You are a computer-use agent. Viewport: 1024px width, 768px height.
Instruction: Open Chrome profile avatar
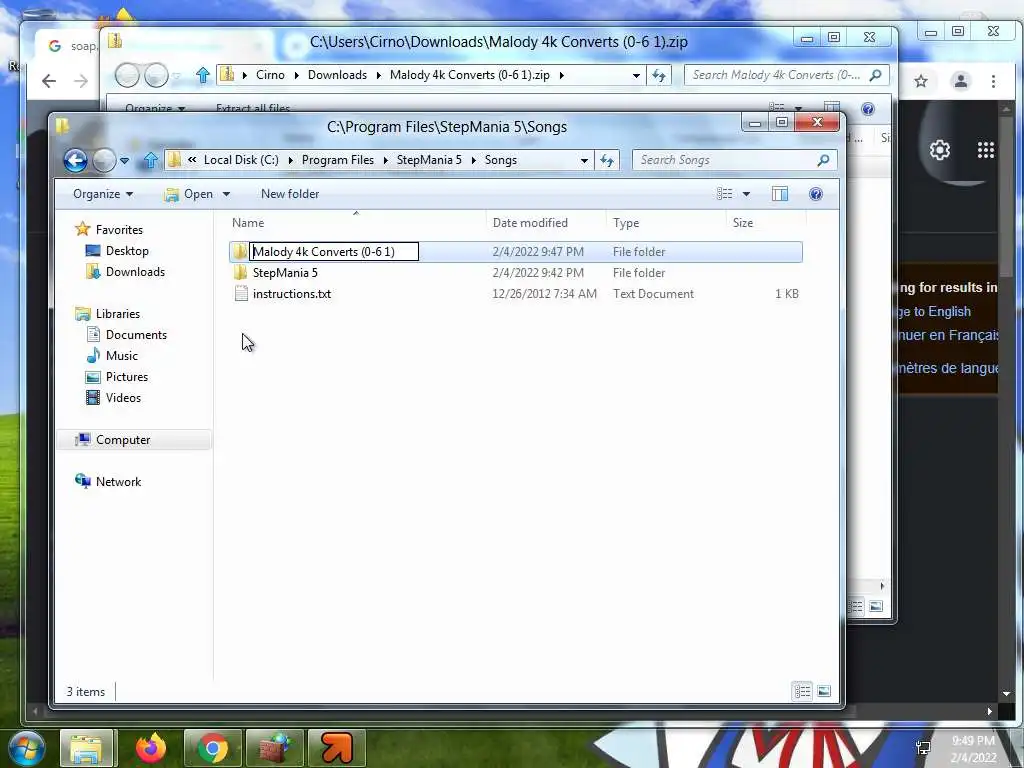pos(961,81)
